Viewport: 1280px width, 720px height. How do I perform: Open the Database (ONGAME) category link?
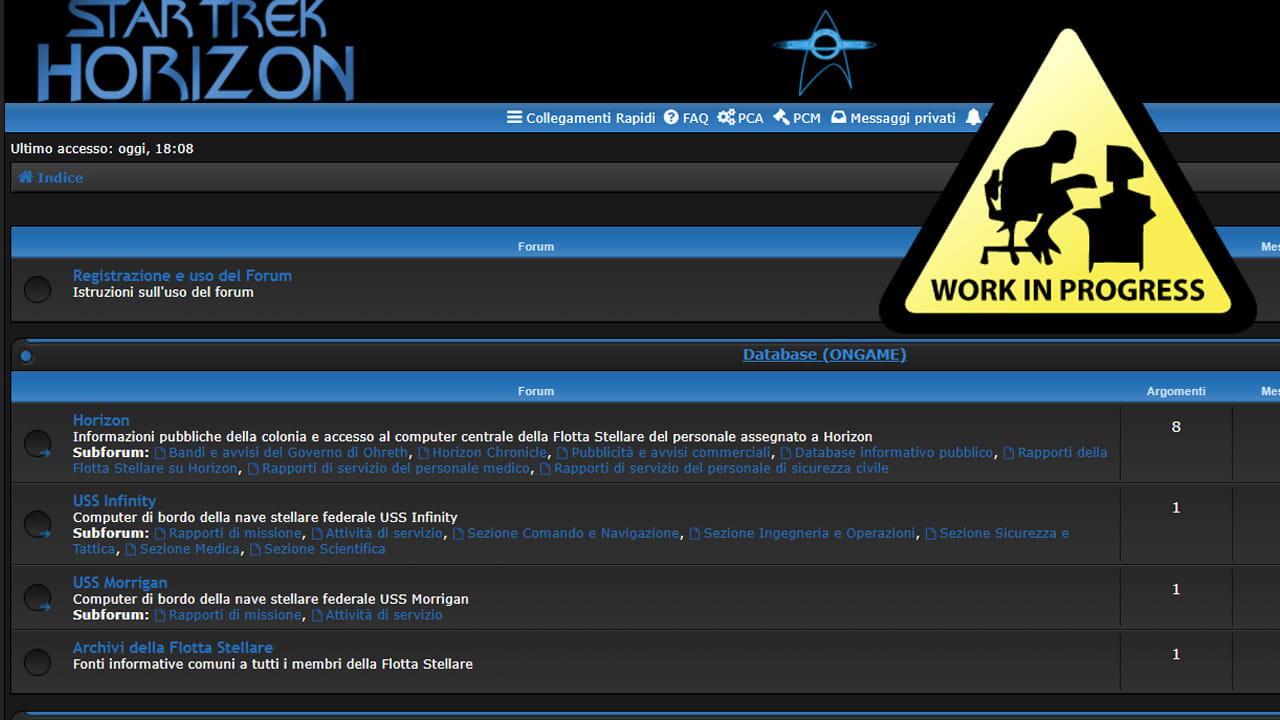(824, 355)
